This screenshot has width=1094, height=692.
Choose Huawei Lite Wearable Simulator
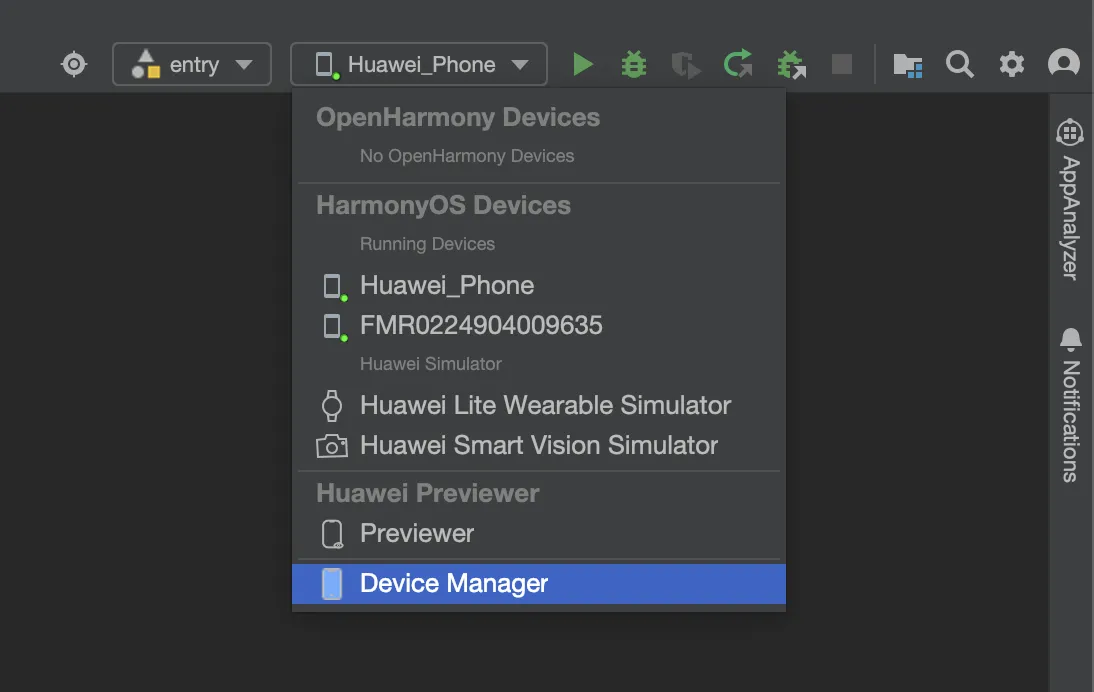coord(545,406)
